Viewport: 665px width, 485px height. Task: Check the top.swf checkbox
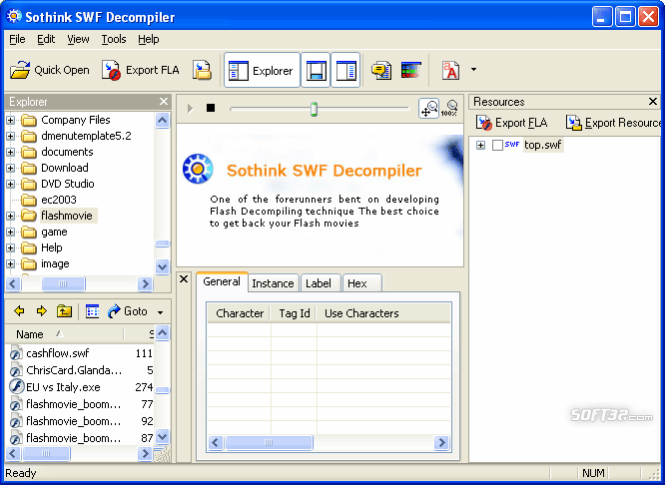497,145
